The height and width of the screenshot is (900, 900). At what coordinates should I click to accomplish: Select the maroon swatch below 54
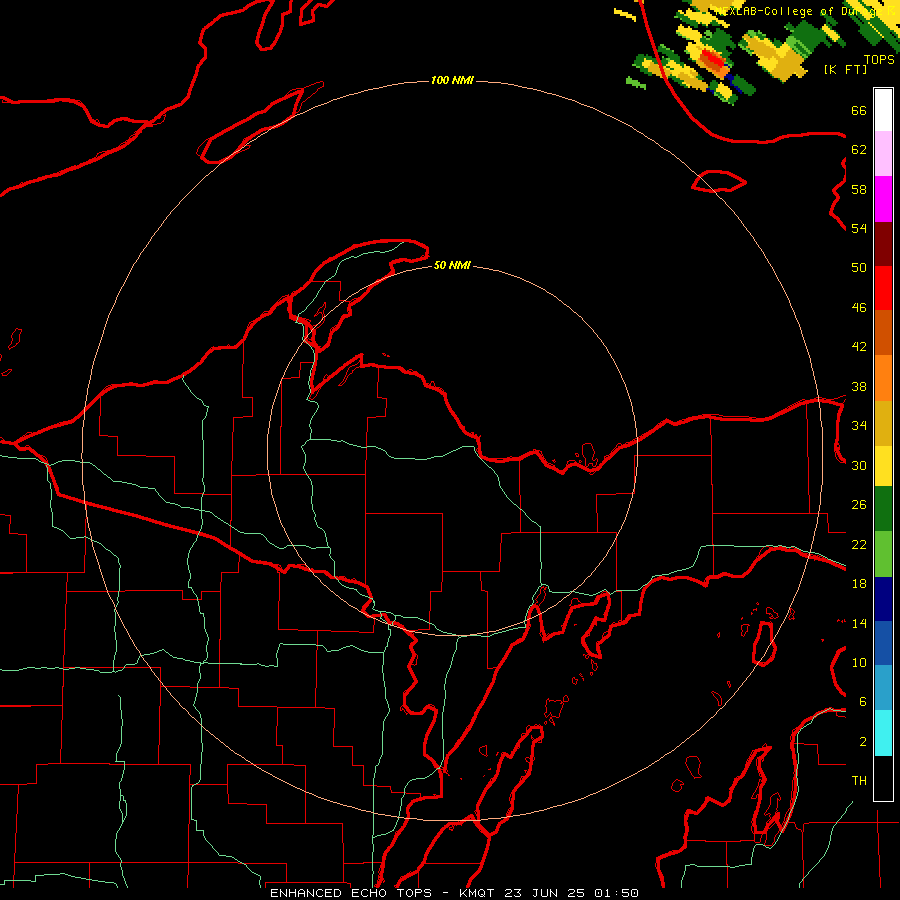(x=883, y=244)
